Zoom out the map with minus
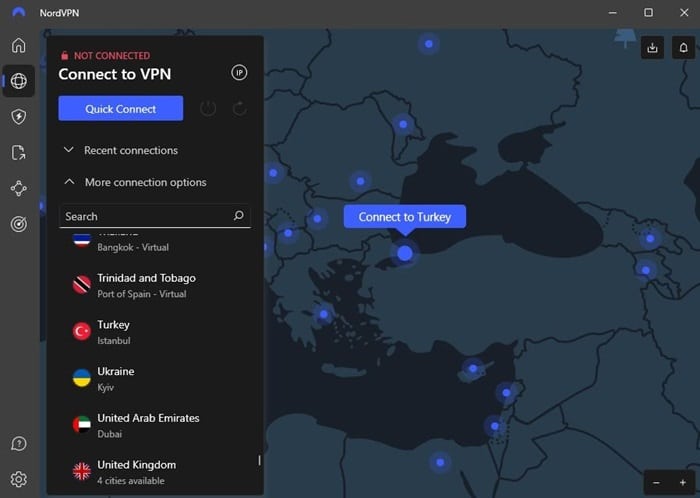This screenshot has height=498, width=700. point(656,482)
